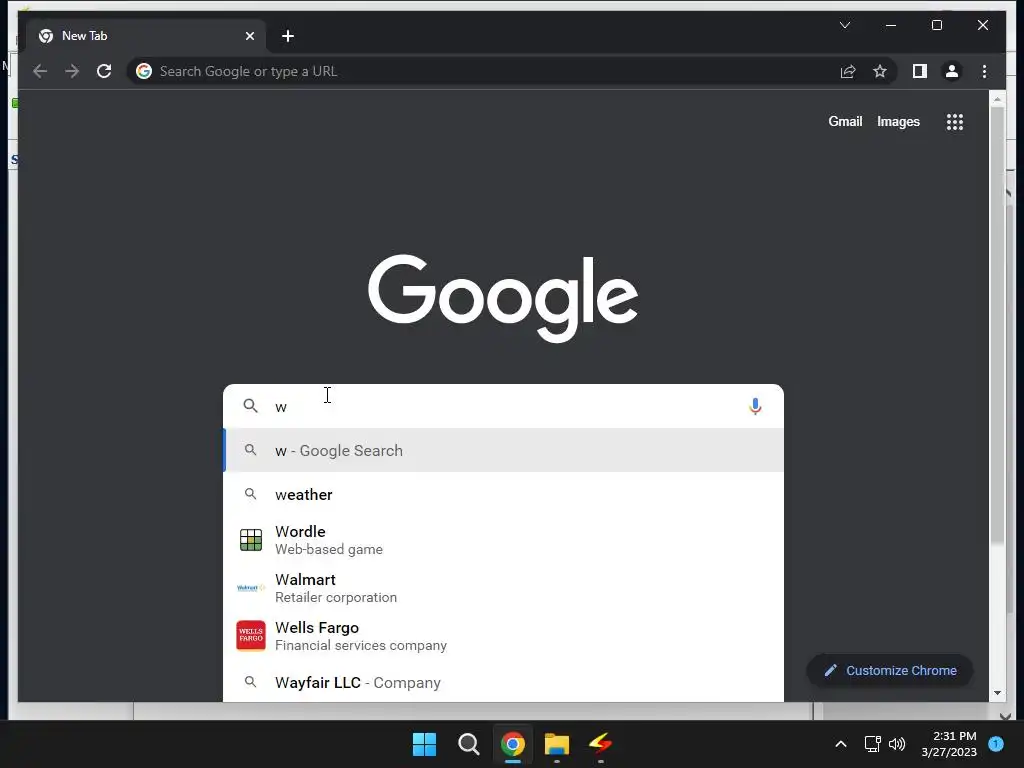Open the Chrome side panel
The width and height of the screenshot is (1024, 768).
(920, 71)
